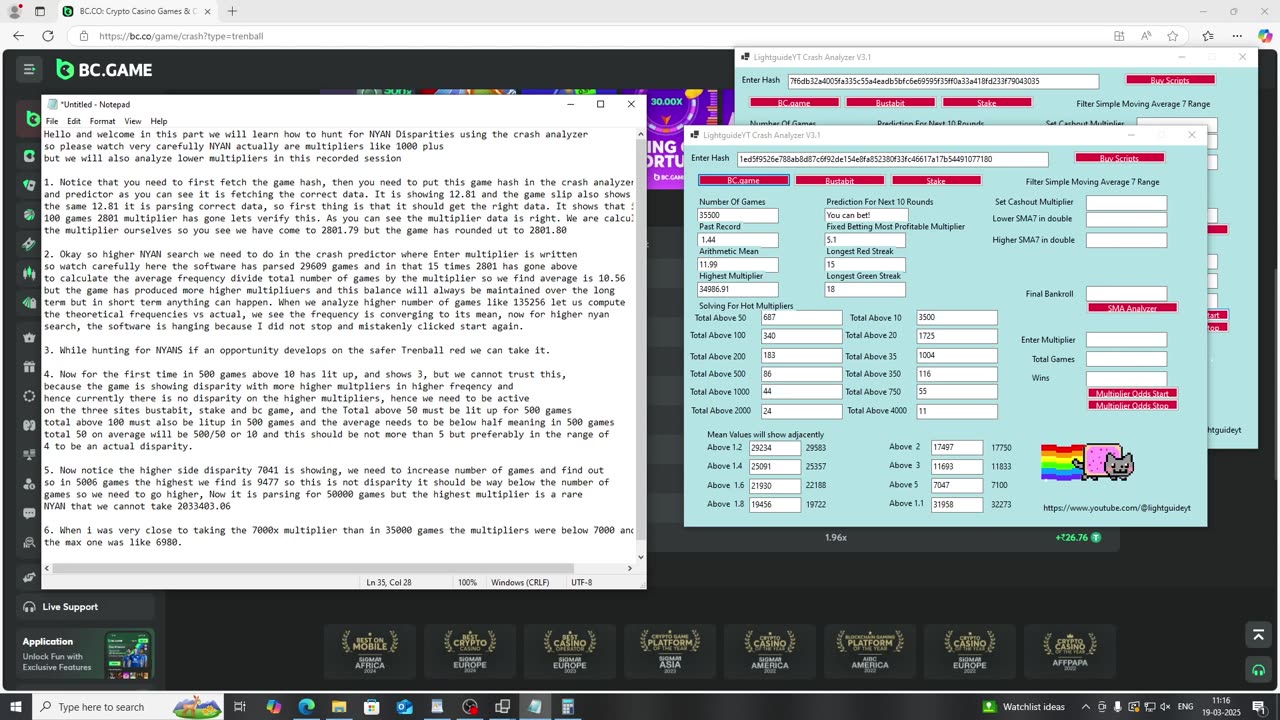Click the browser address bar URL
The height and width of the screenshot is (720, 1280).
[181, 36]
